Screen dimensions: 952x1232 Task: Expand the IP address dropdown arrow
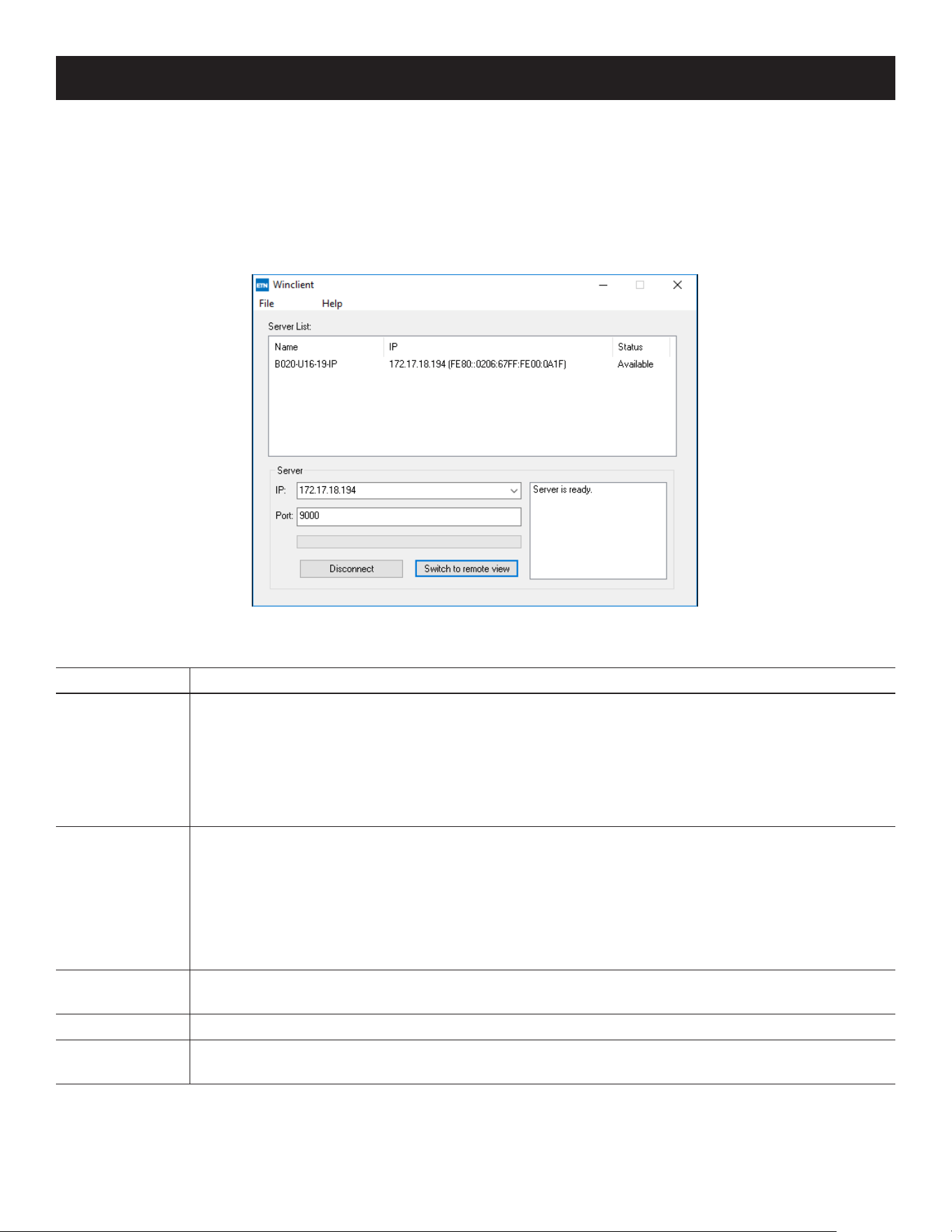(x=513, y=490)
